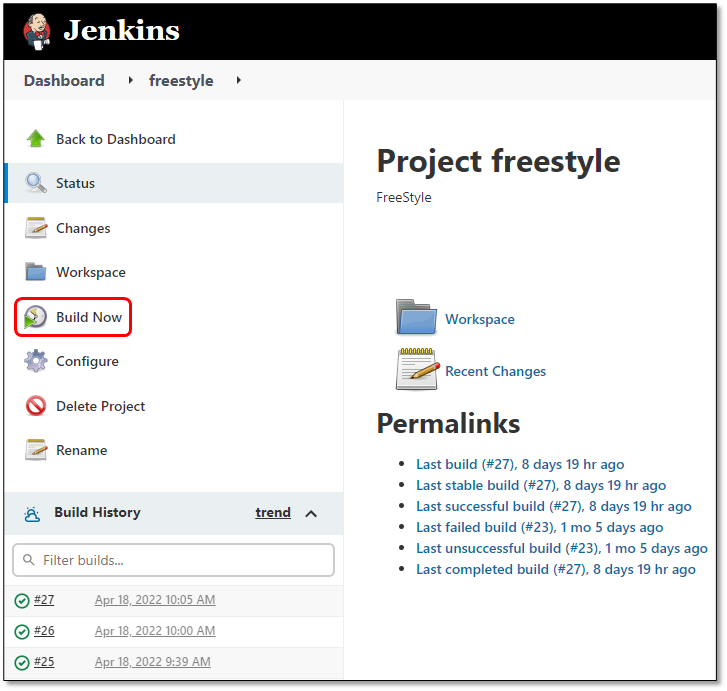Screen dimensions: 727x691
Task: Open Last unsuccessful build (#23) permalink
Action: (x=562, y=548)
